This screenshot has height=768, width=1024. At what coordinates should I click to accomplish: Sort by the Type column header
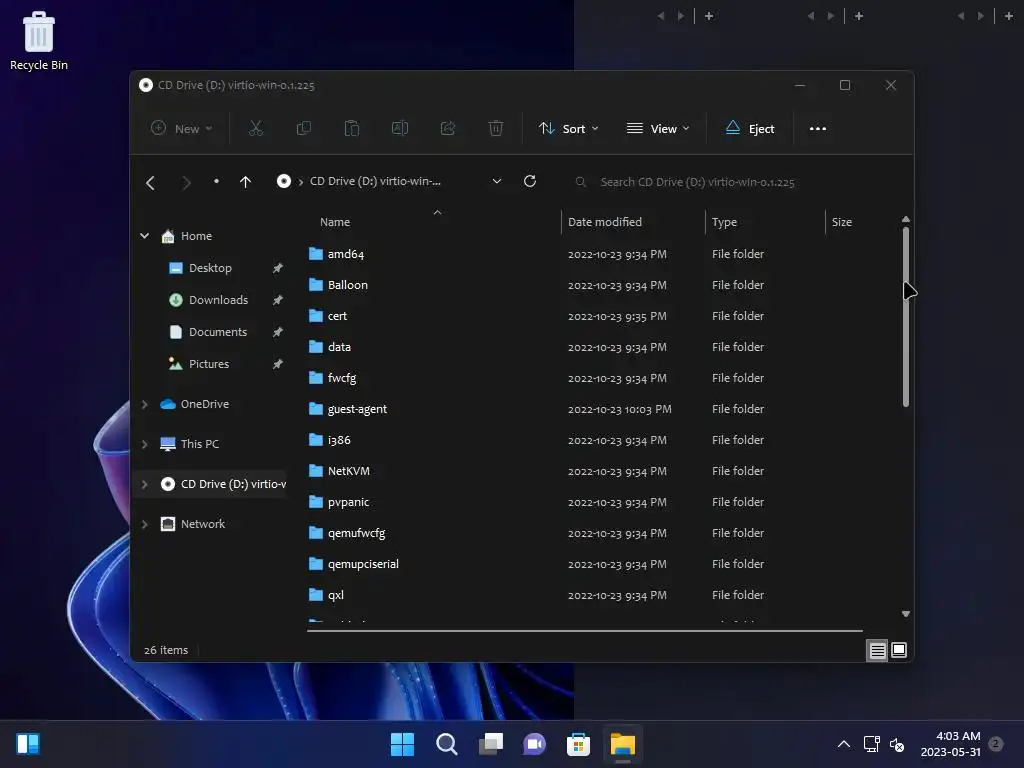click(x=765, y=222)
